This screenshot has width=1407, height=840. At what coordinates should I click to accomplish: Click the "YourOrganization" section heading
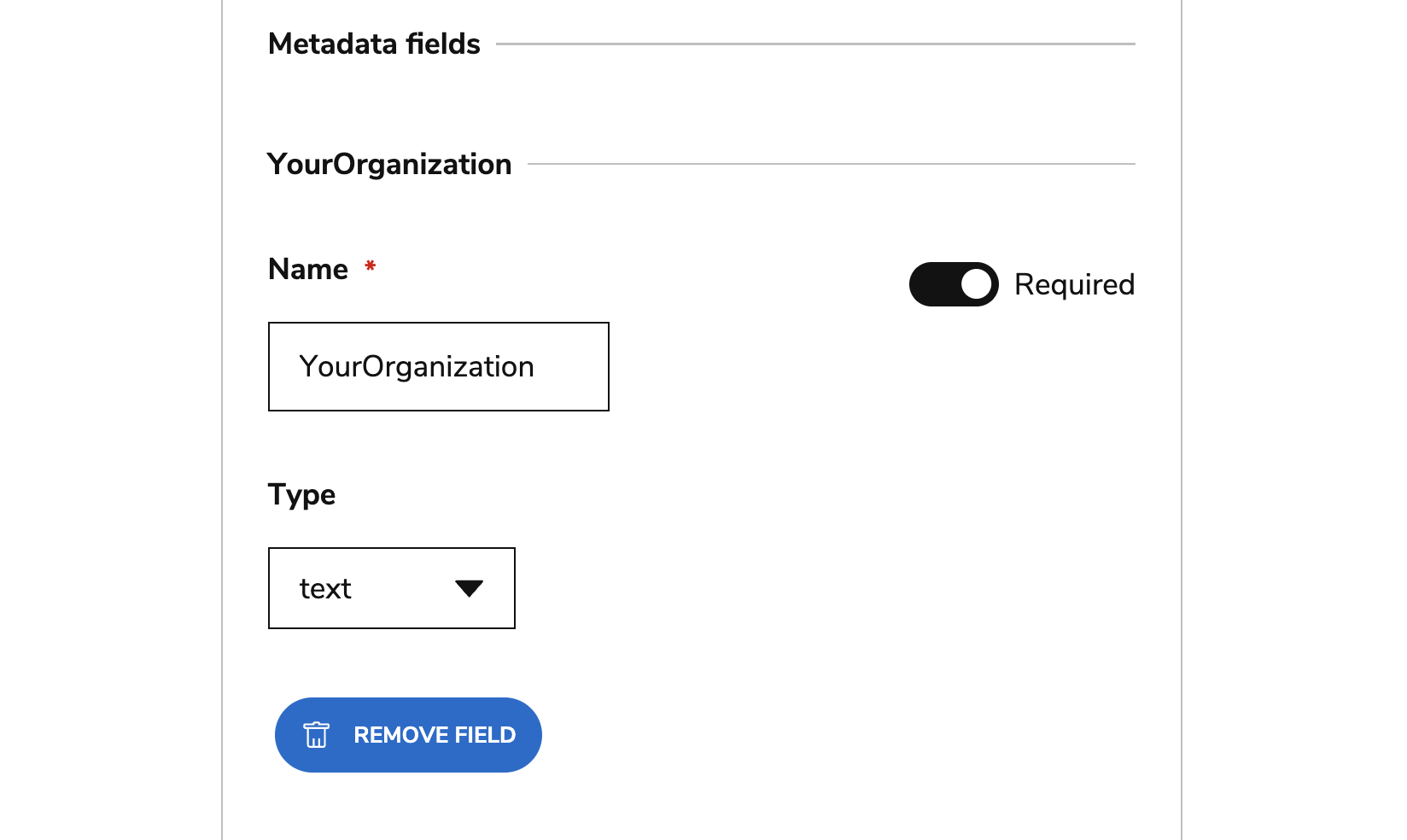pyautogui.click(x=389, y=164)
